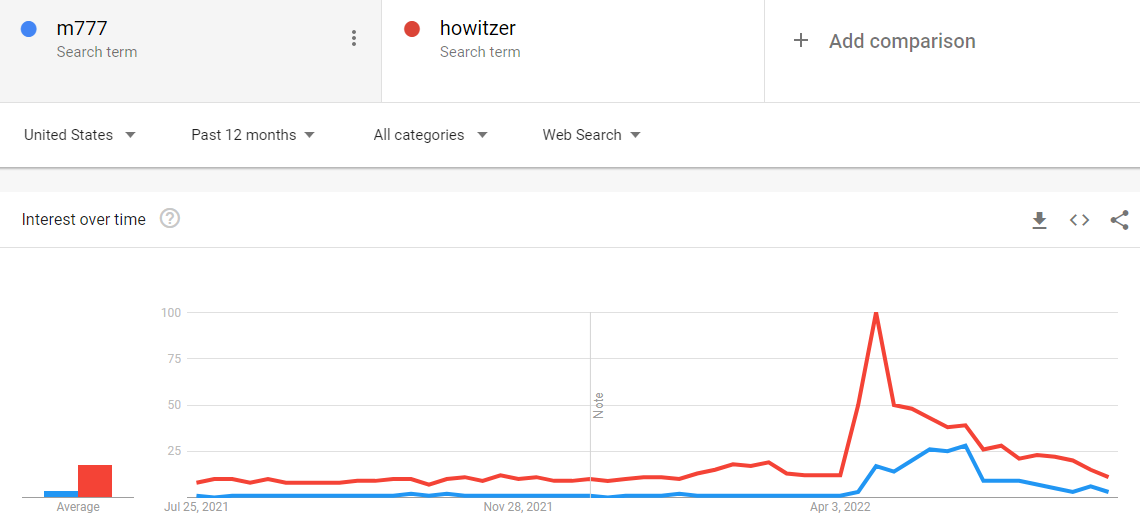Click the Apr 3, 2022 axis label
The image size is (1140, 516).
(840, 506)
